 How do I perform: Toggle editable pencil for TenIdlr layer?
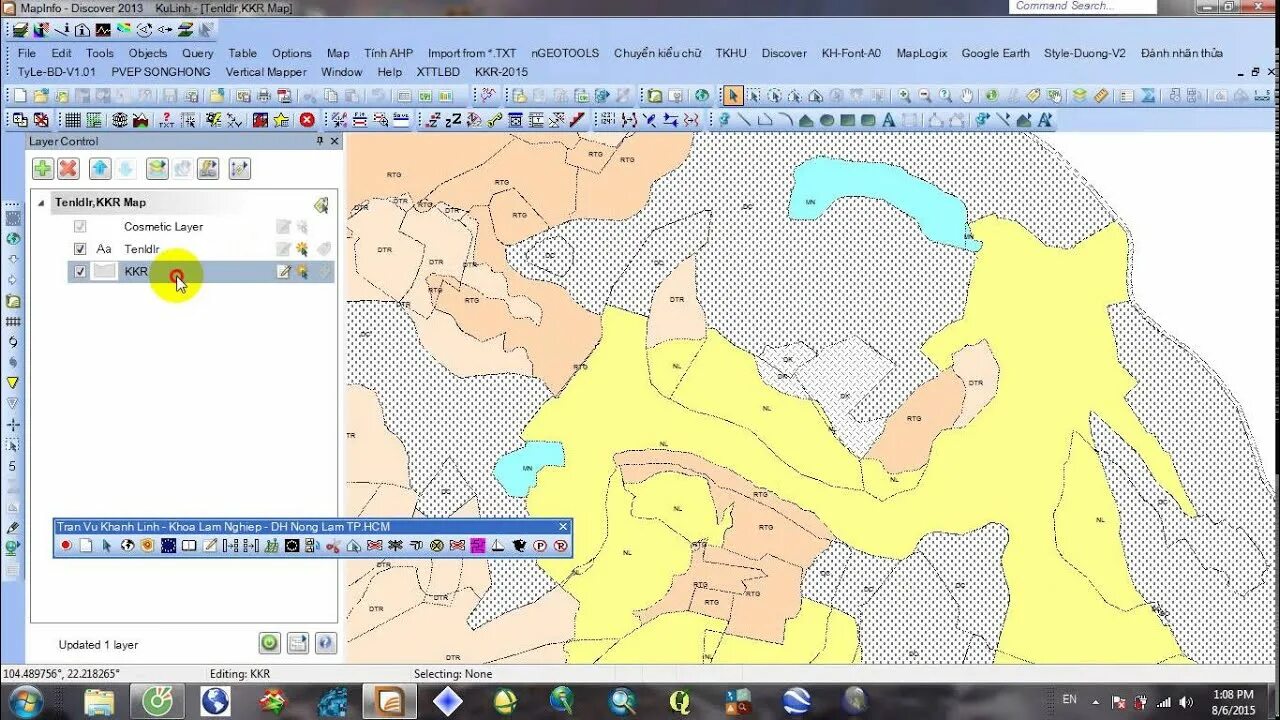[x=284, y=249]
